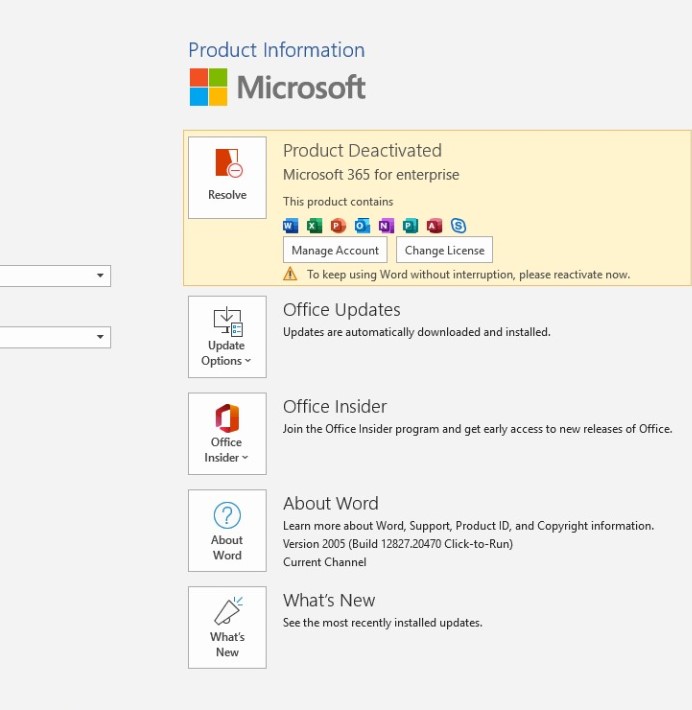The height and width of the screenshot is (710, 692).
Task: Open Manage Account
Action: coord(335,250)
